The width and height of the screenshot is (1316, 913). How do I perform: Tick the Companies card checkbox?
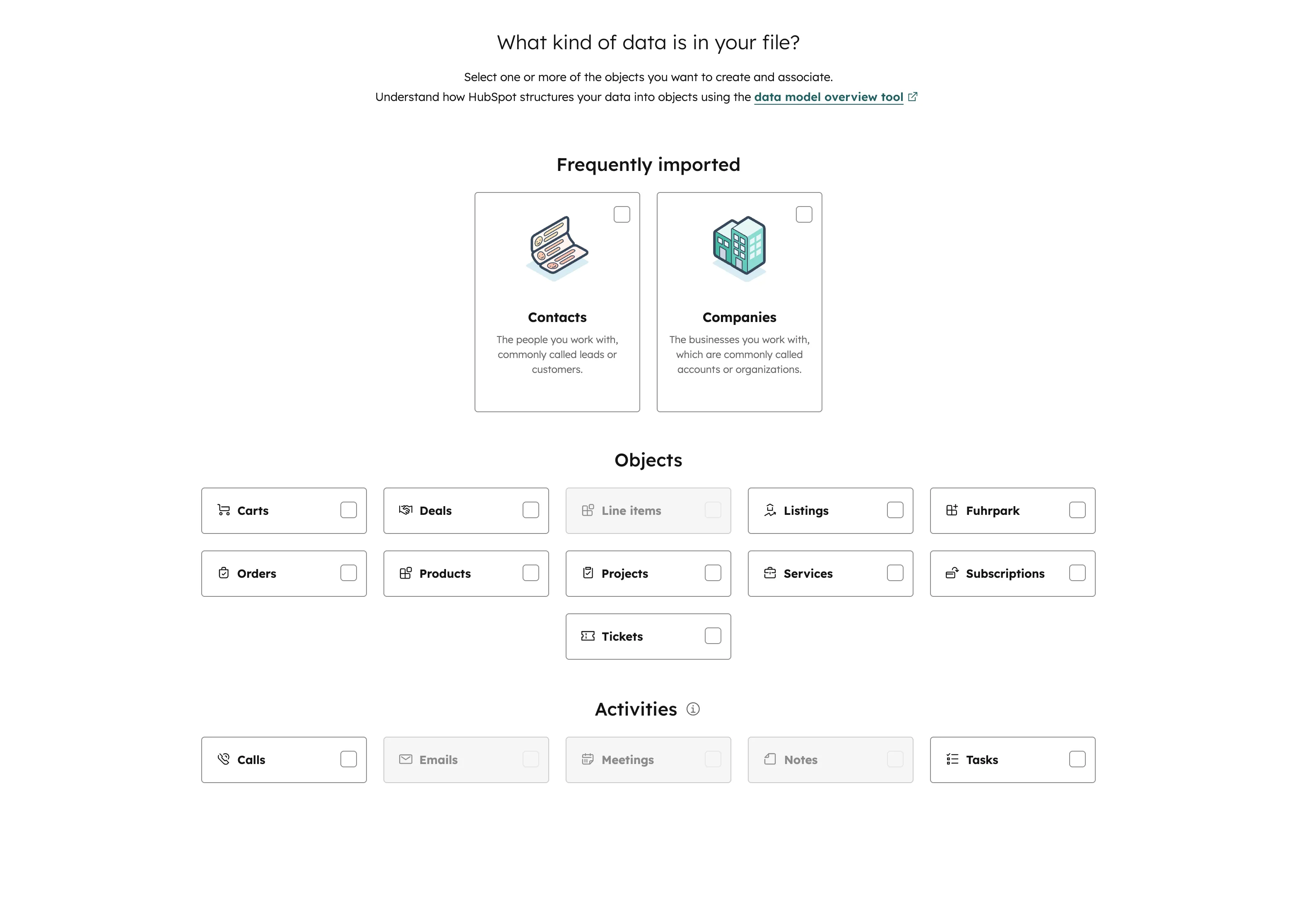pos(804,214)
